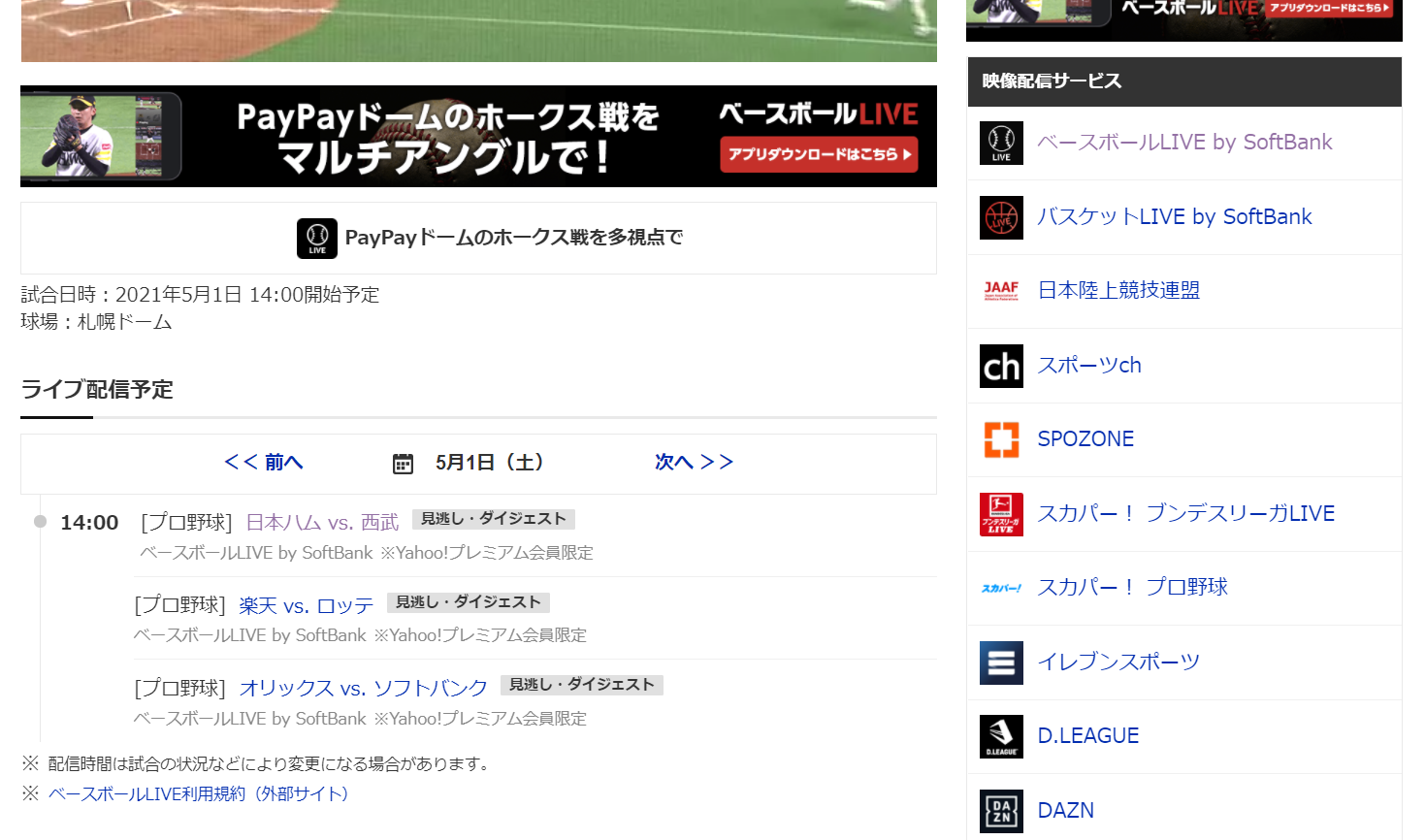Open オリックス vs. ソフトバンク game link
Viewport: 1425px width, 840px height.
pyautogui.click(x=364, y=689)
